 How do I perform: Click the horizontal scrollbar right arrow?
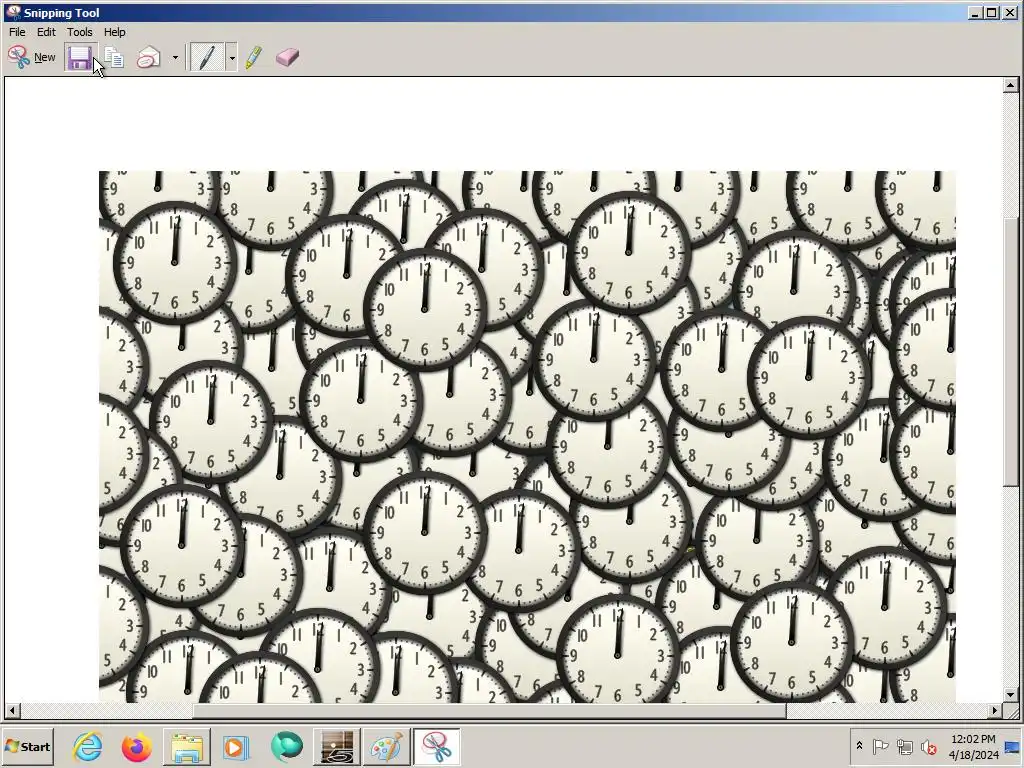[x=995, y=710]
